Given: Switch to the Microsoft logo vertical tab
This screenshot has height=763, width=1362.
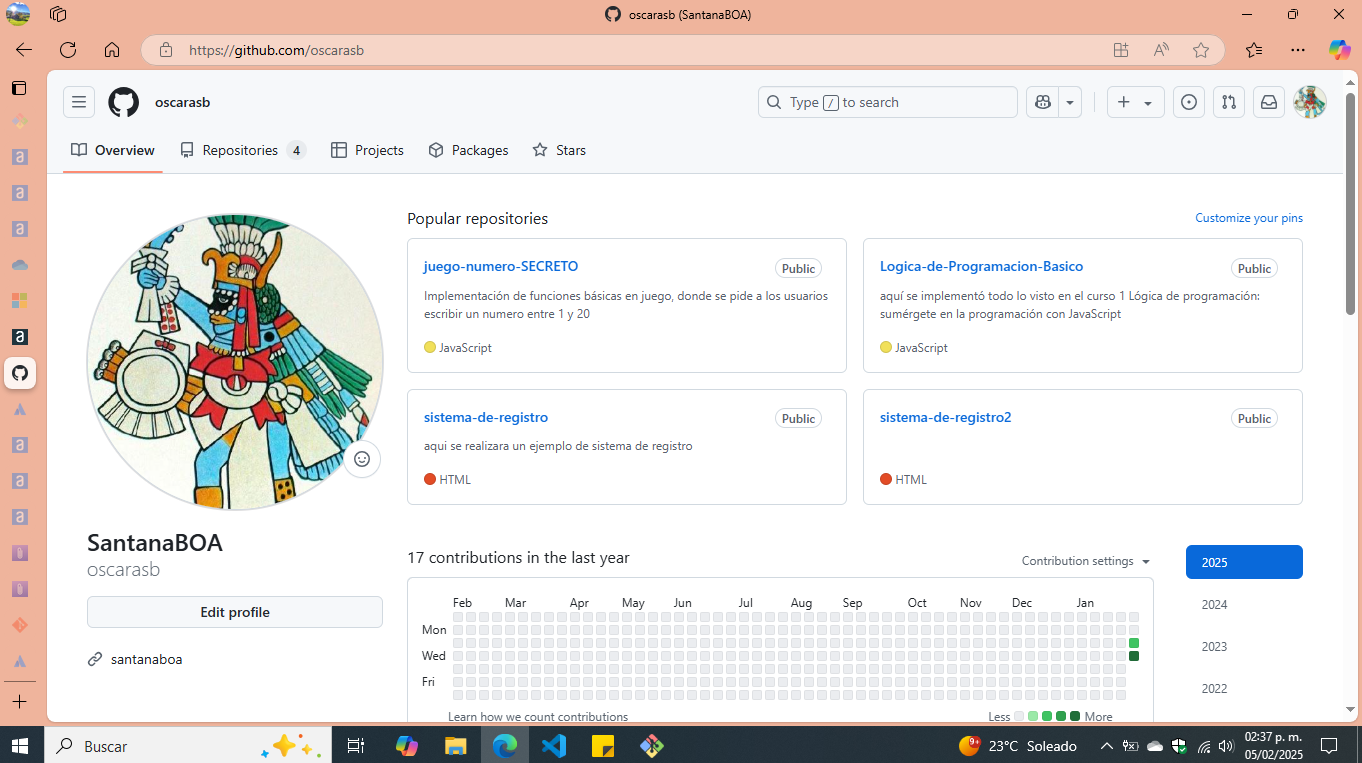Looking at the screenshot, I should tap(19, 300).
